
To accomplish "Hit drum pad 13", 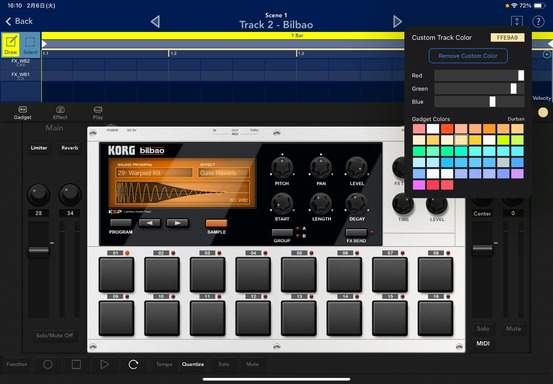I will 299,318.
